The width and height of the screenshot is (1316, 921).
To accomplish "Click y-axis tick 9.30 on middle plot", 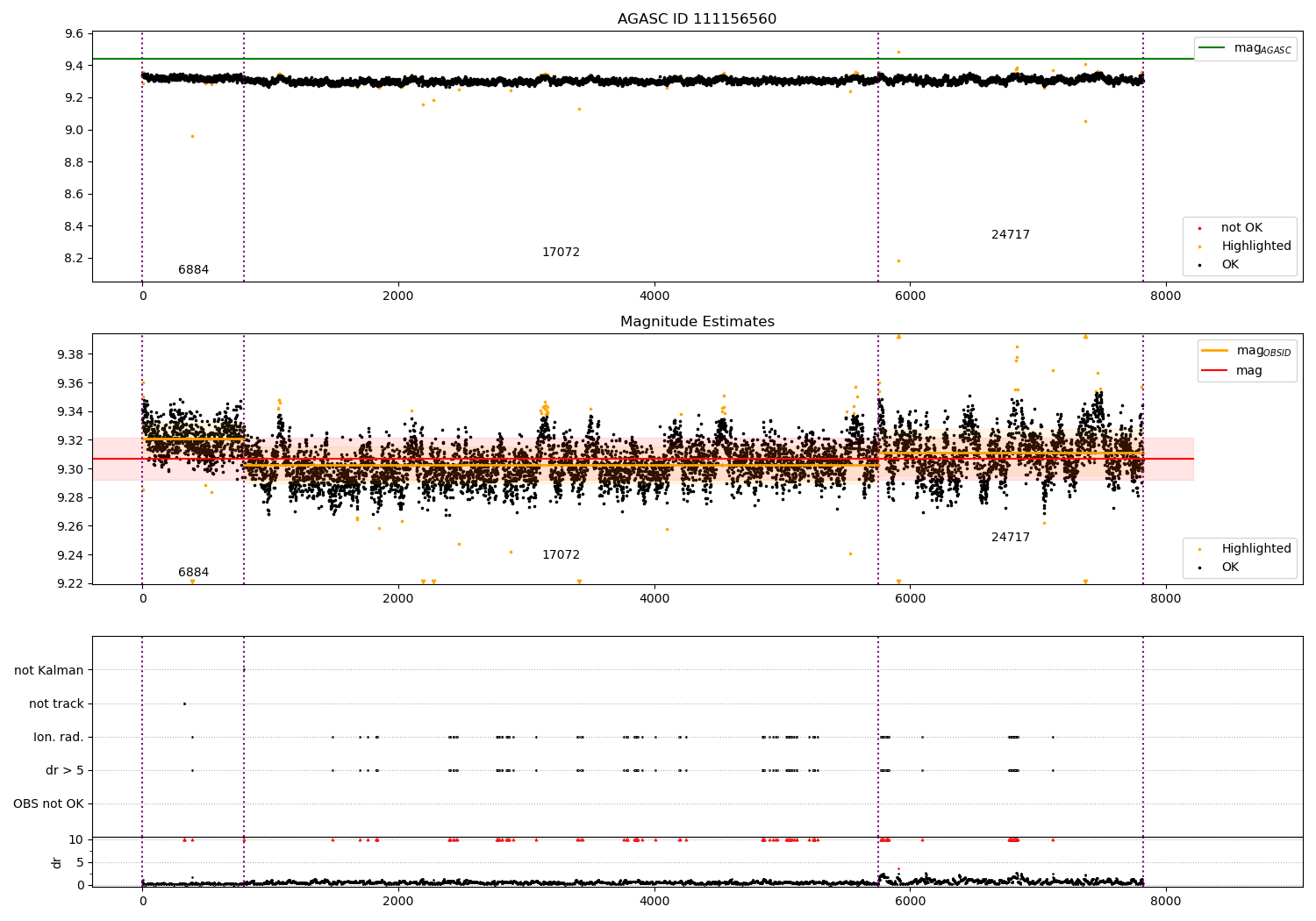I will 71,469.
